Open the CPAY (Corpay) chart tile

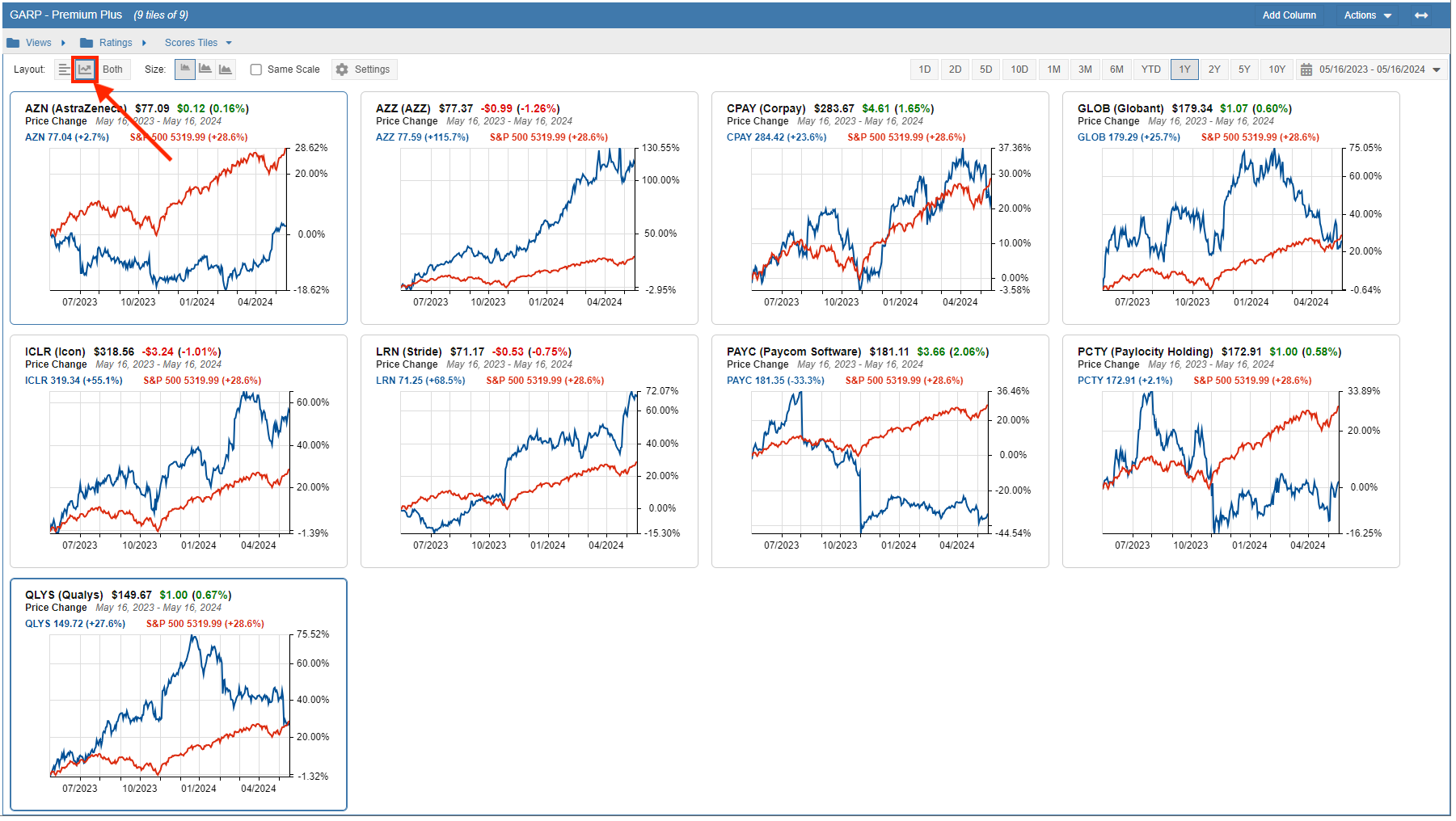pos(880,208)
